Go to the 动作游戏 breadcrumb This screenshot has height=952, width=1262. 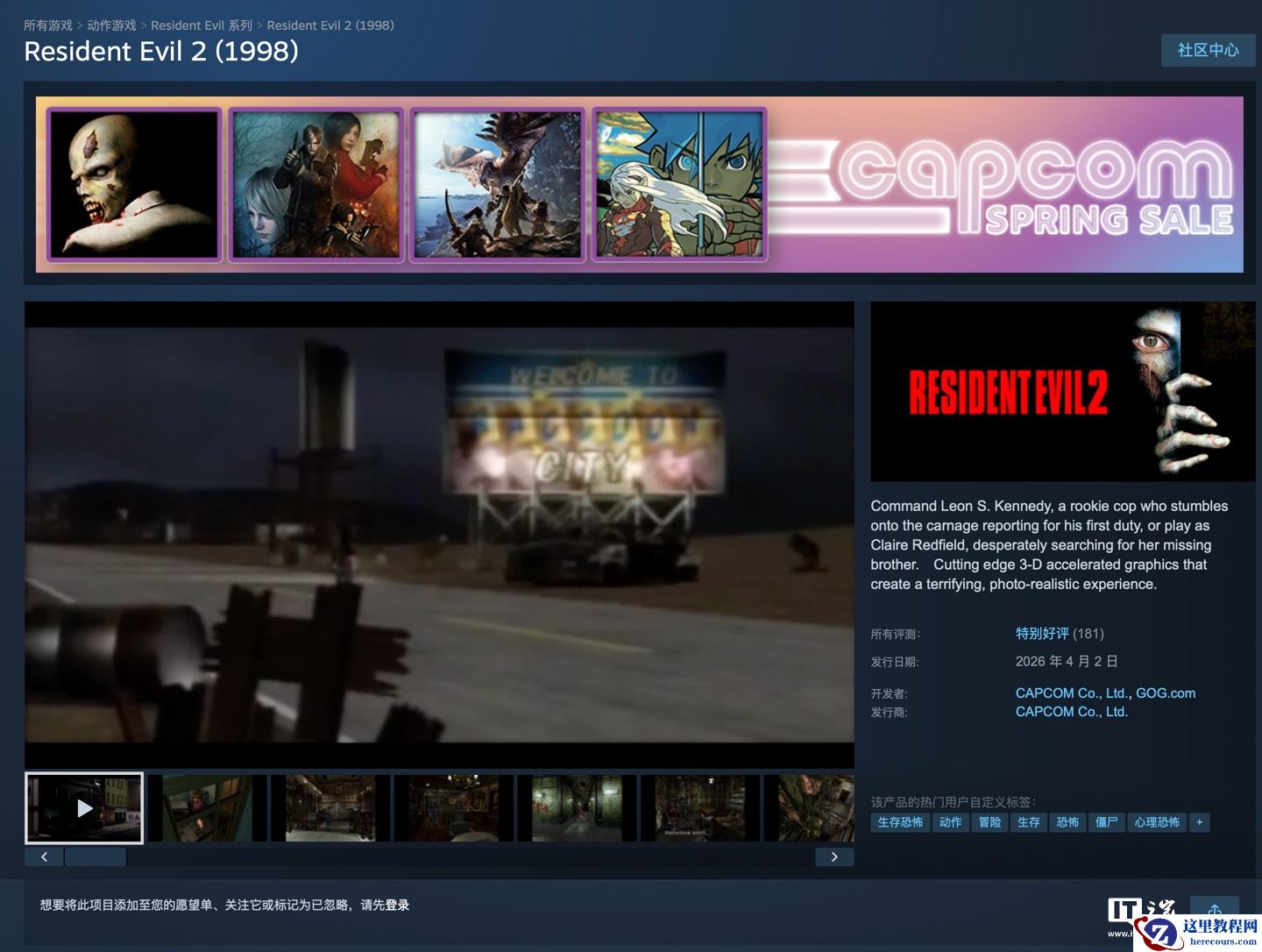coord(111,25)
